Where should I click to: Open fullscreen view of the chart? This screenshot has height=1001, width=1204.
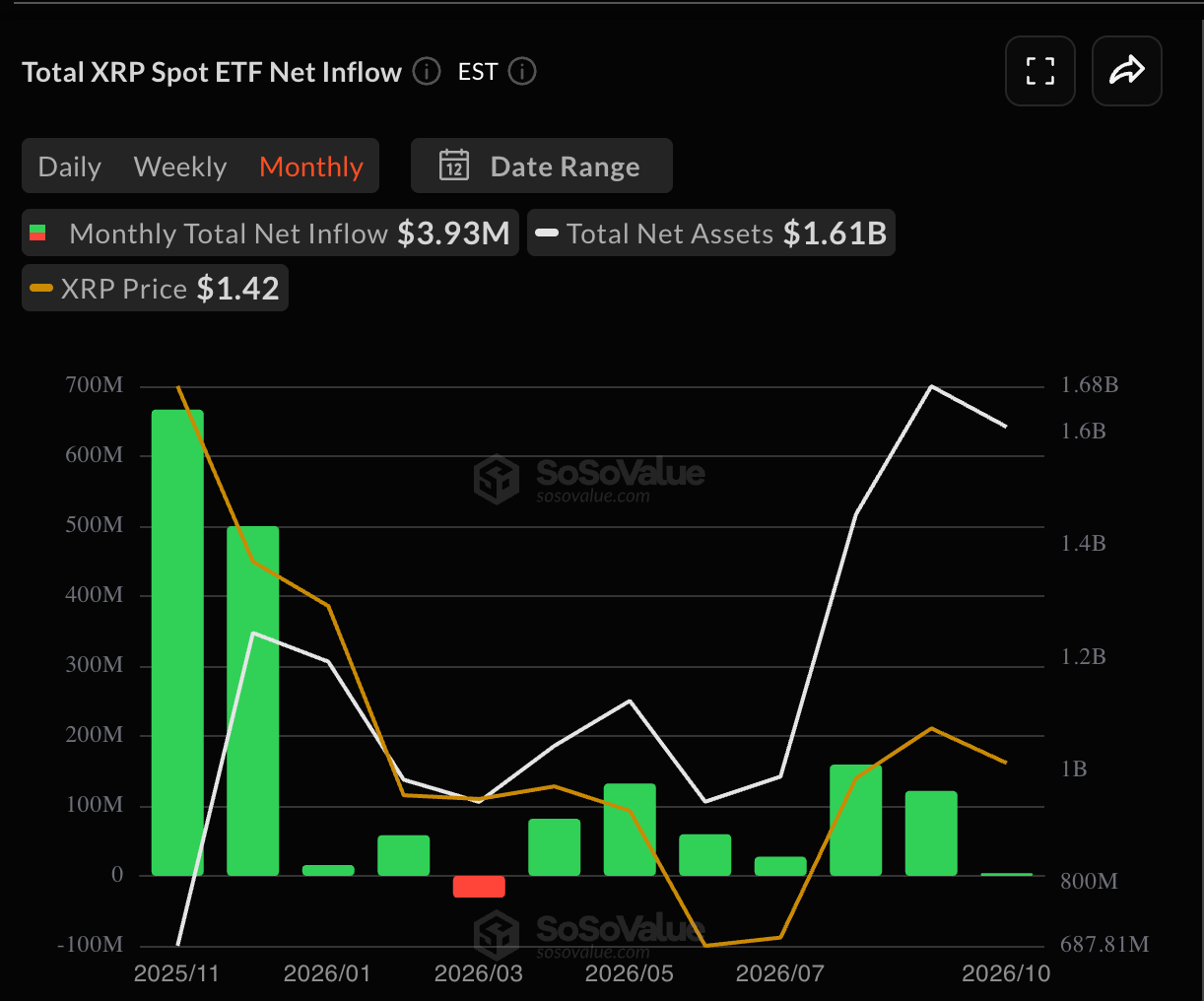[1039, 71]
